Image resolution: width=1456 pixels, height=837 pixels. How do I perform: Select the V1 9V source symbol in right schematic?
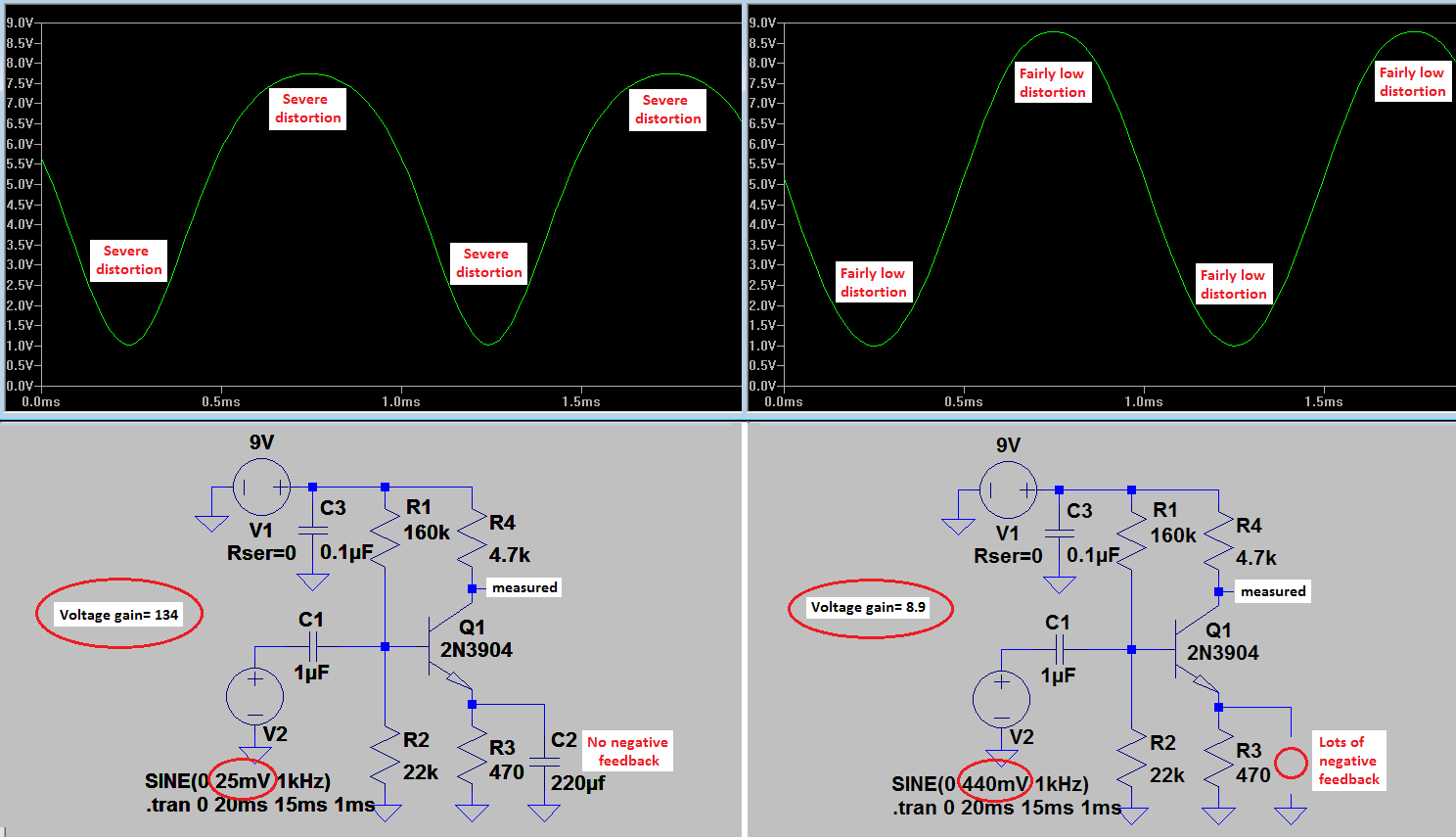click(x=1008, y=489)
